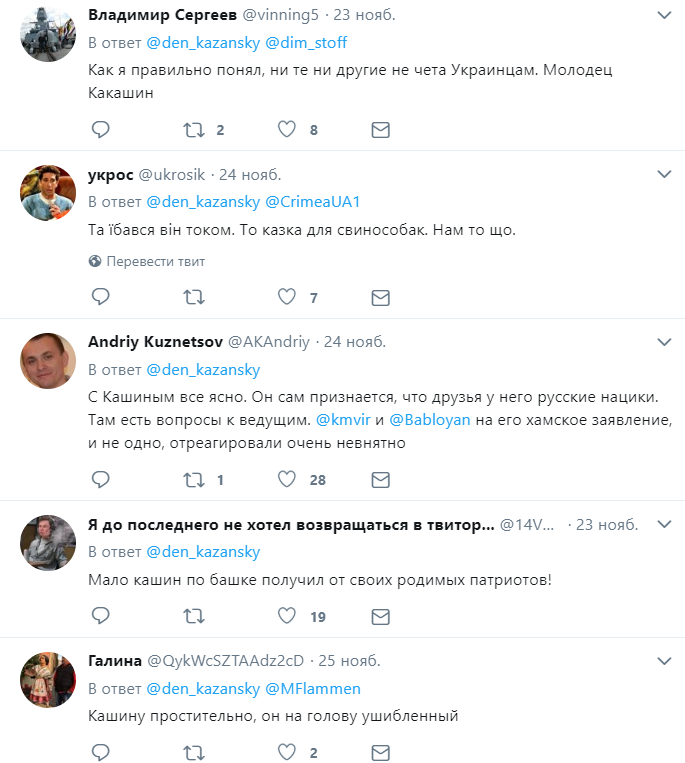685x763 pixels.
Task: Like Andriy Kuznetsov's tweet with 28 likes
Action: [x=287, y=480]
